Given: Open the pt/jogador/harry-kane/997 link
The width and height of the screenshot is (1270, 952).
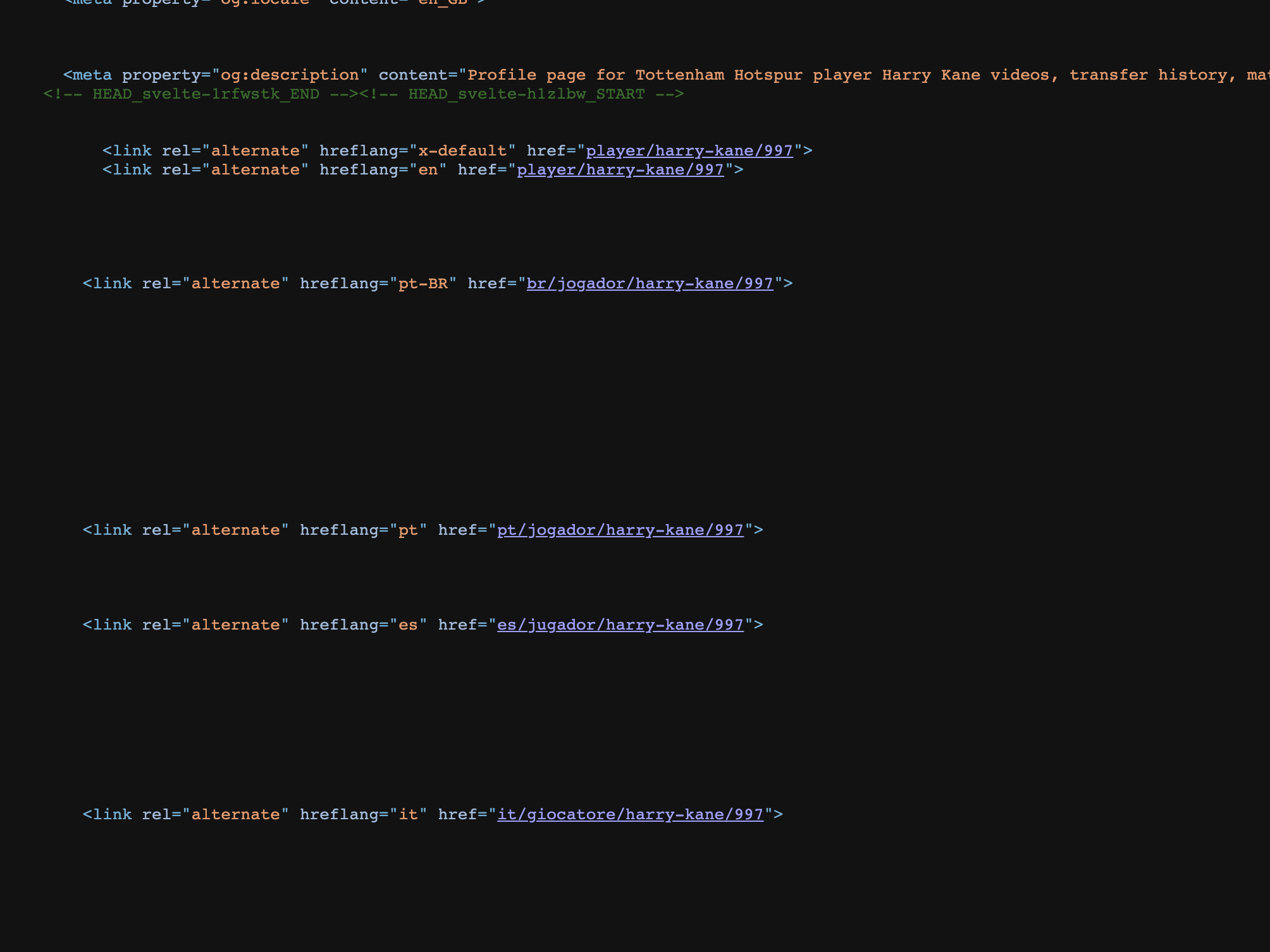Looking at the screenshot, I should [620, 530].
